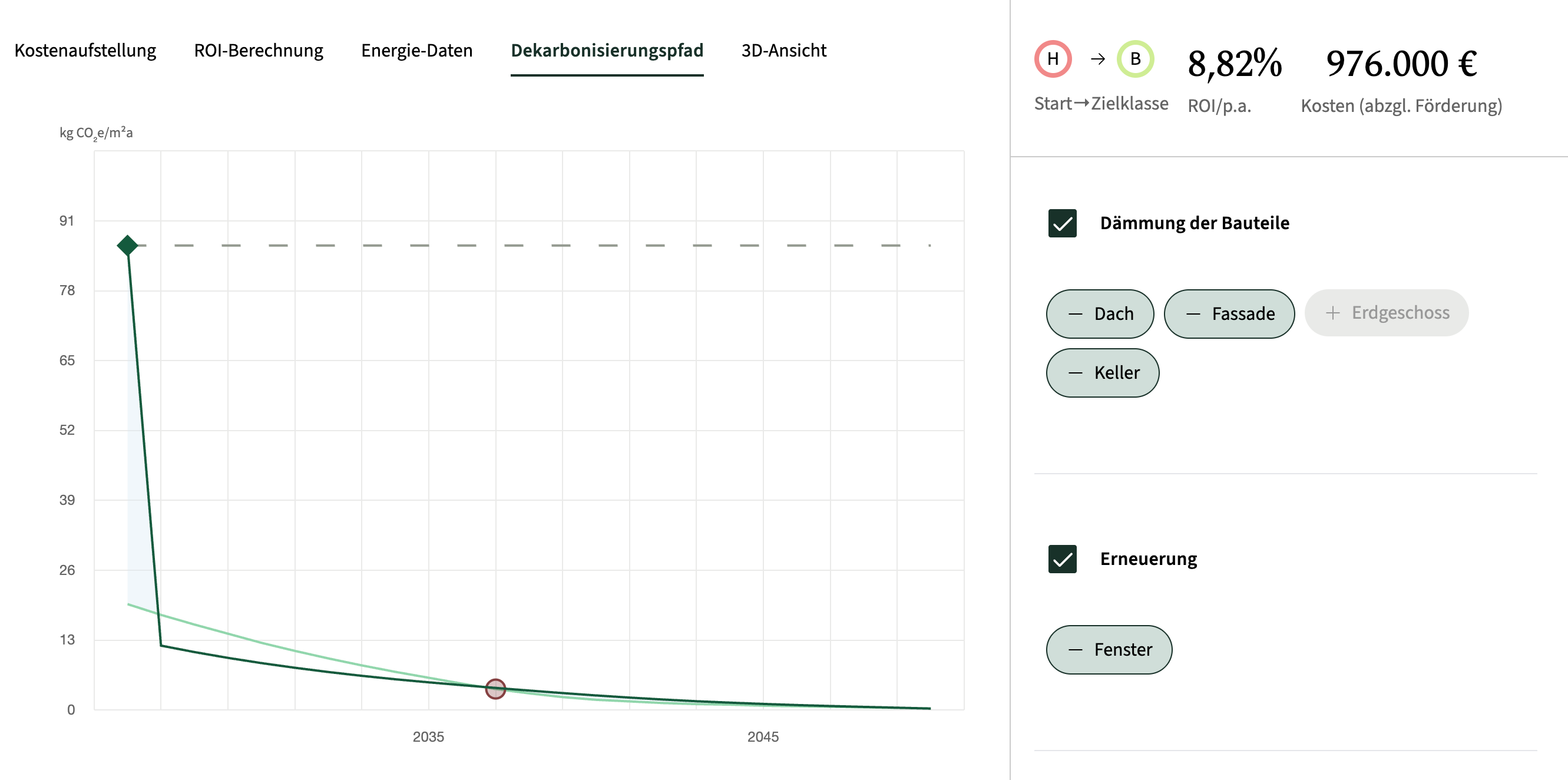Click the 976.000 € cost value
1568x780 pixels.
coord(1401,63)
